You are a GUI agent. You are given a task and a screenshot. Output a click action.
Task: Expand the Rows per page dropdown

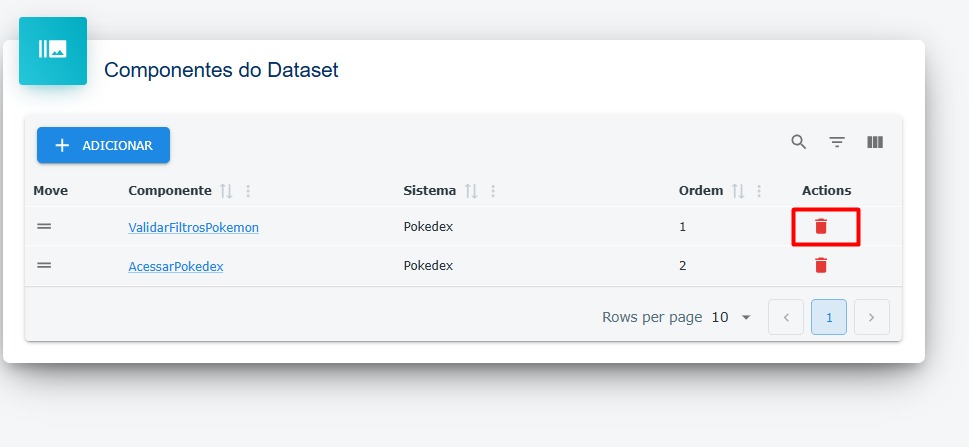pos(732,317)
